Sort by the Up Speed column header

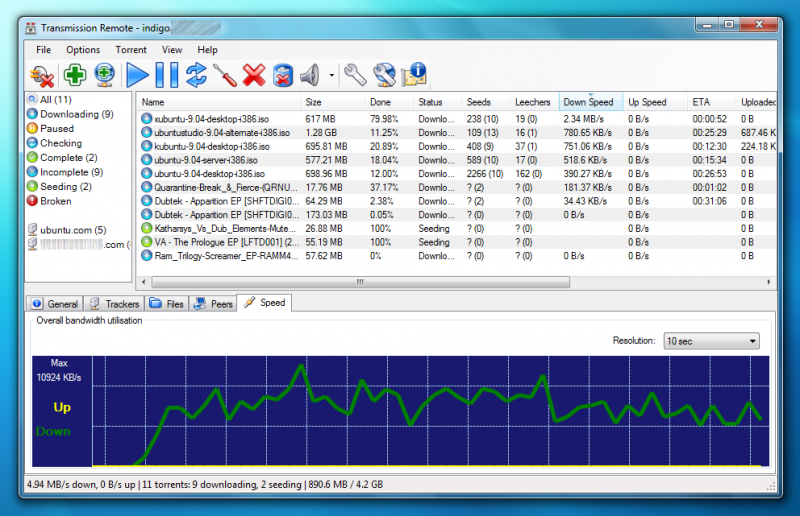tap(655, 102)
